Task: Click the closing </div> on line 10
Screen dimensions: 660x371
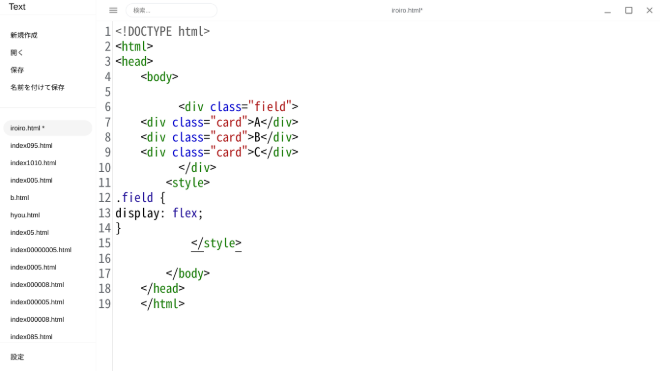Action: (x=197, y=168)
